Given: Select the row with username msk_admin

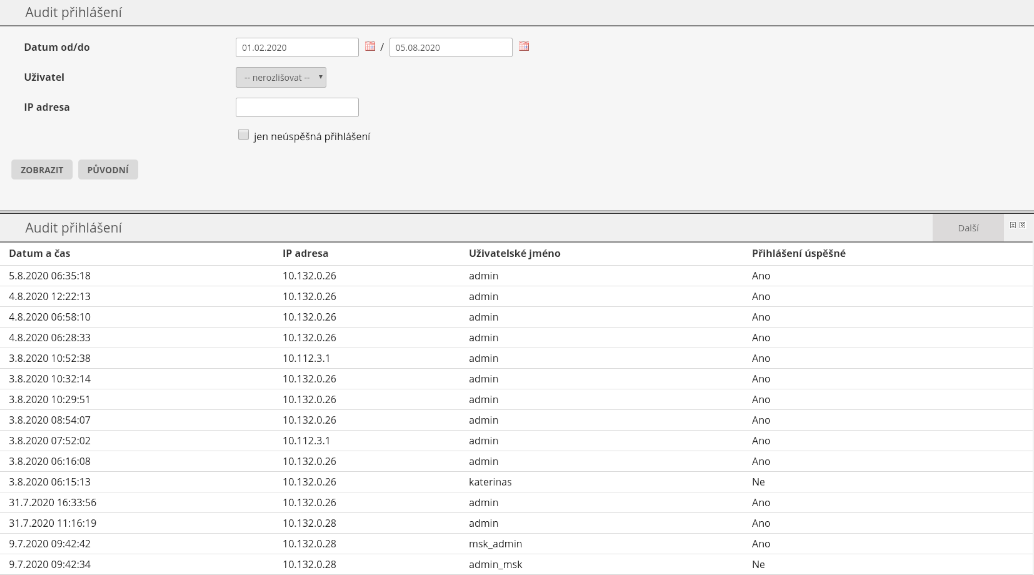Looking at the screenshot, I should [495, 544].
